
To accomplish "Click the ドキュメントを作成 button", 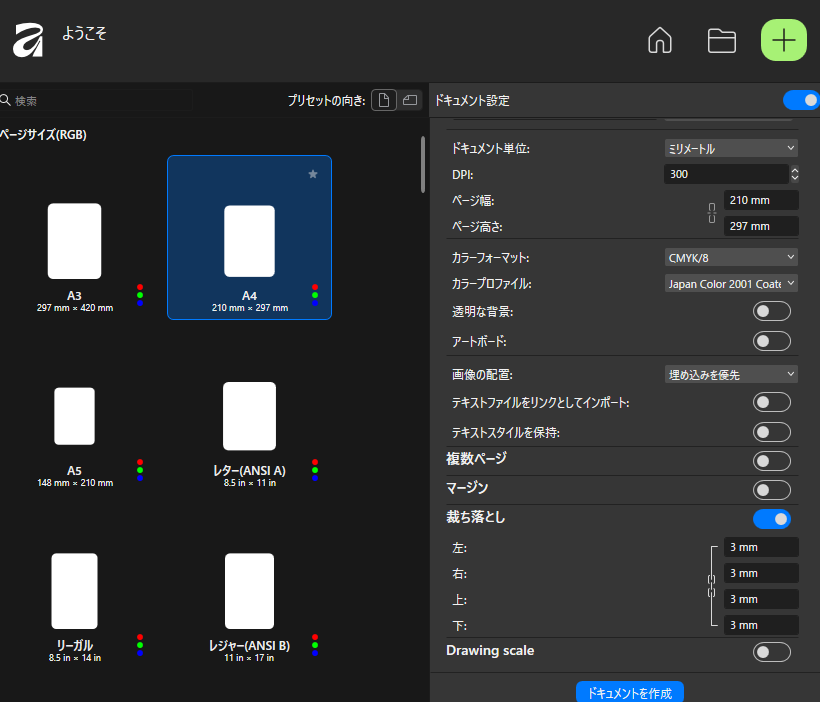I will tap(629, 691).
